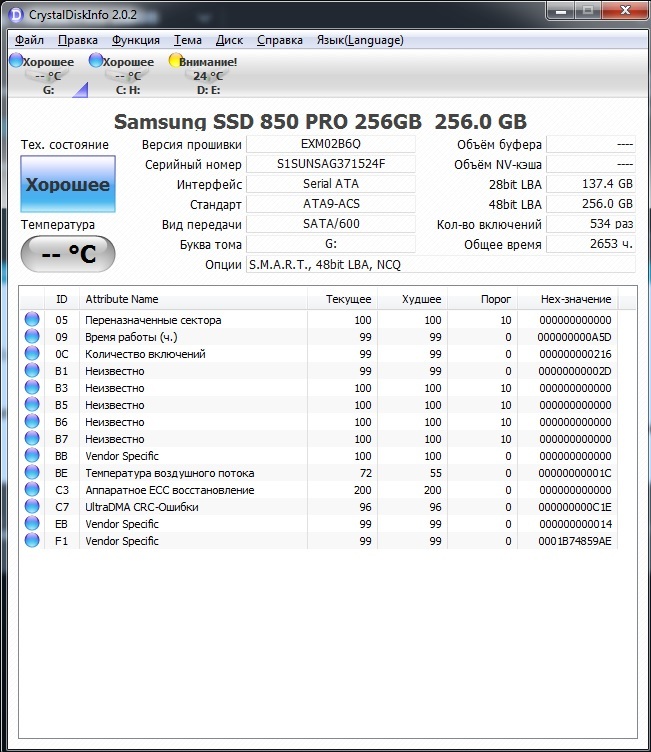Image resolution: width=651 pixels, height=752 pixels.
Task: Click the ID column header
Action: point(62,299)
